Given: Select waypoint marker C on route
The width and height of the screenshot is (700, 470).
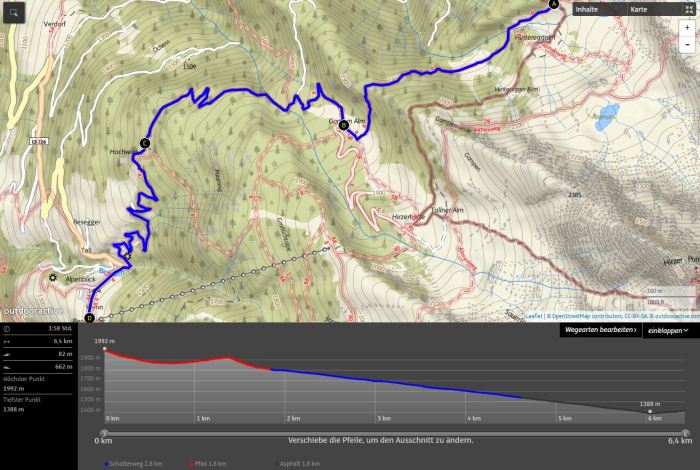Looking at the screenshot, I should click(145, 143).
